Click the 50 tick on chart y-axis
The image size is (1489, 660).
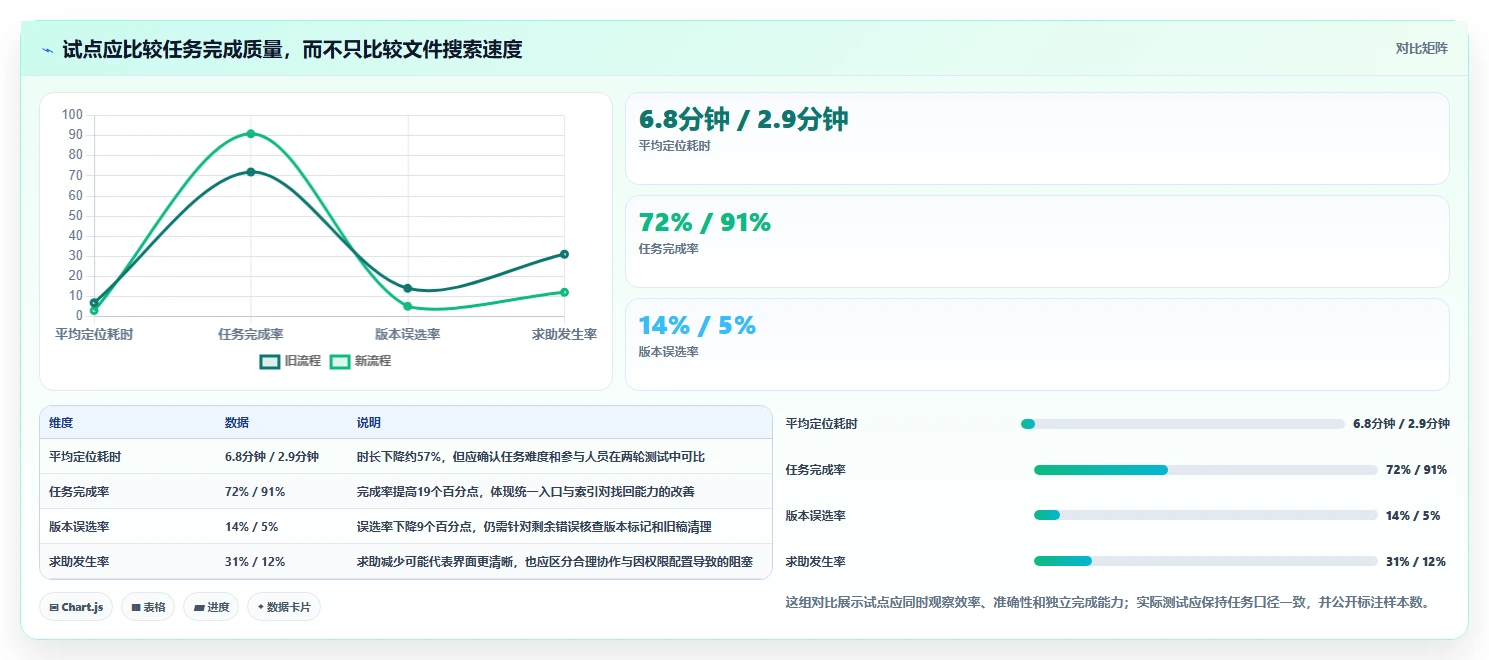click(75, 216)
